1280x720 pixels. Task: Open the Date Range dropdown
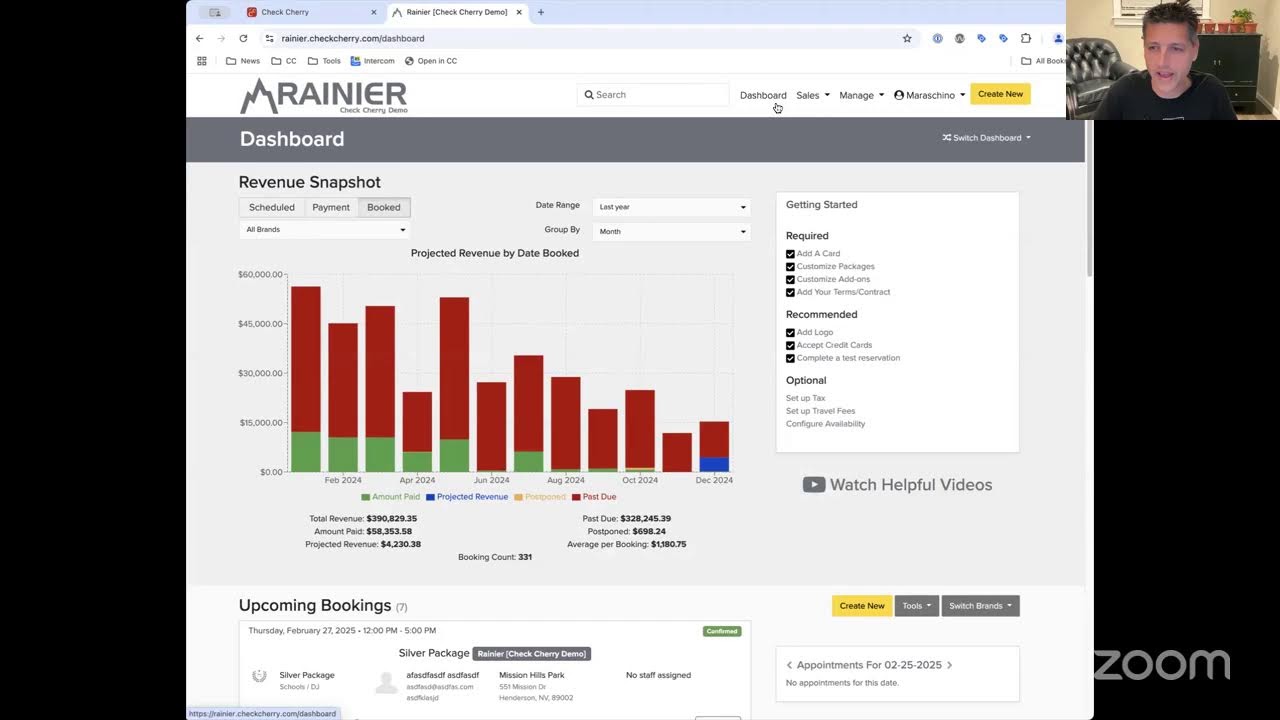pyautogui.click(x=671, y=207)
